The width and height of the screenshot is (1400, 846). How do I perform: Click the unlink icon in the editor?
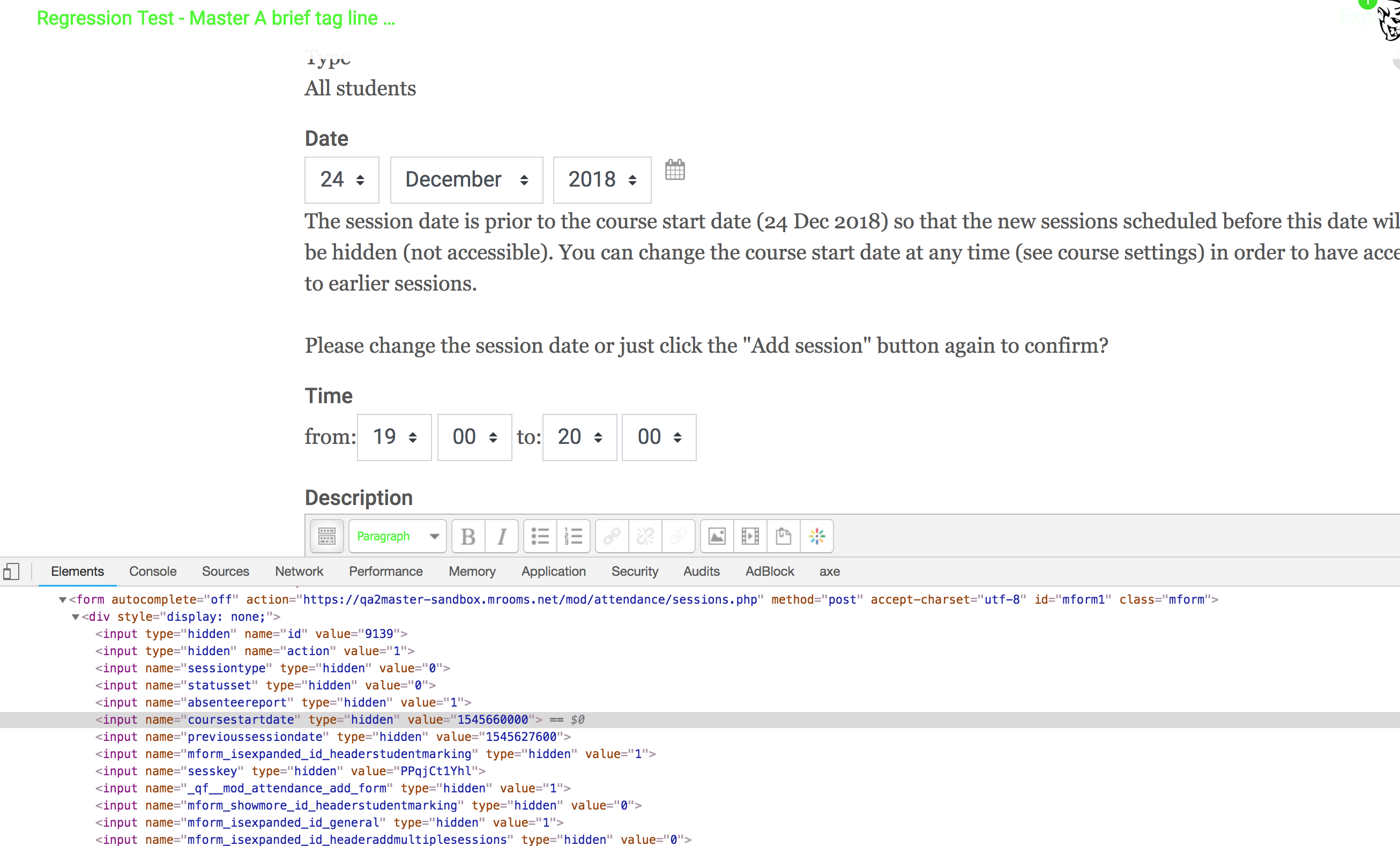coord(645,536)
